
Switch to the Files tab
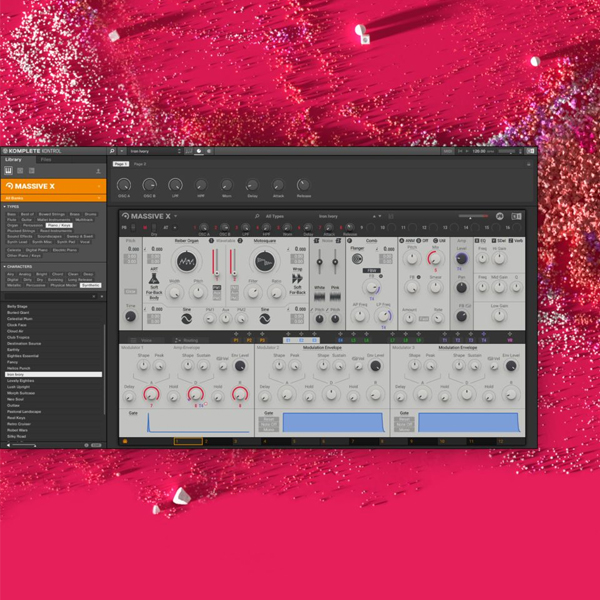(46, 160)
